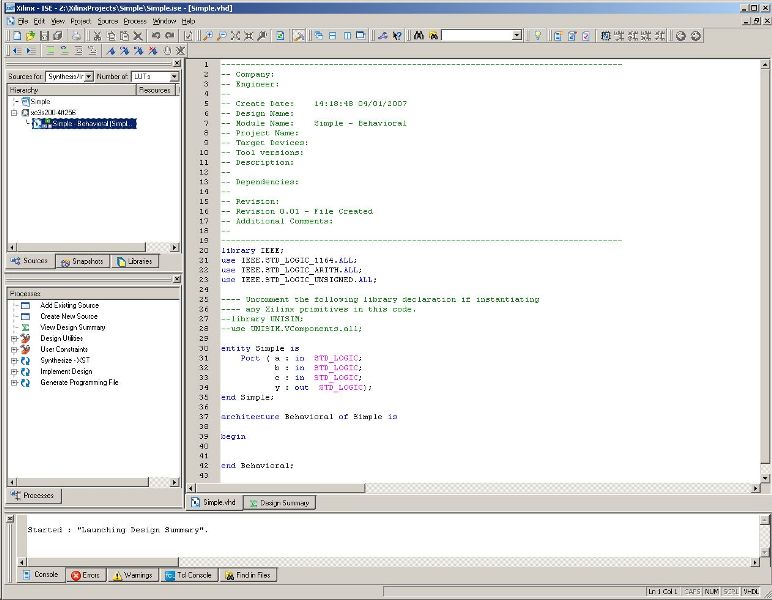
Task: Click the What's This help cursor icon
Action: (397, 35)
